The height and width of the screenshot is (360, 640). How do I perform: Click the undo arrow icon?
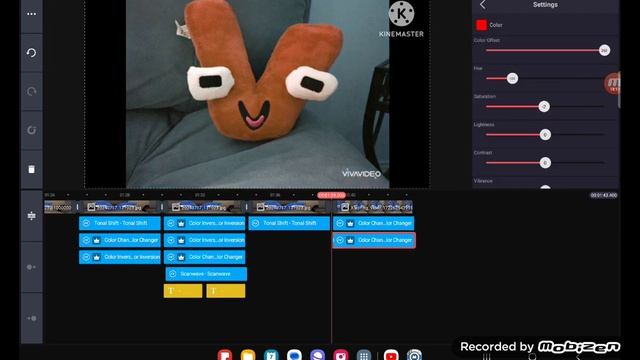pyautogui.click(x=31, y=53)
